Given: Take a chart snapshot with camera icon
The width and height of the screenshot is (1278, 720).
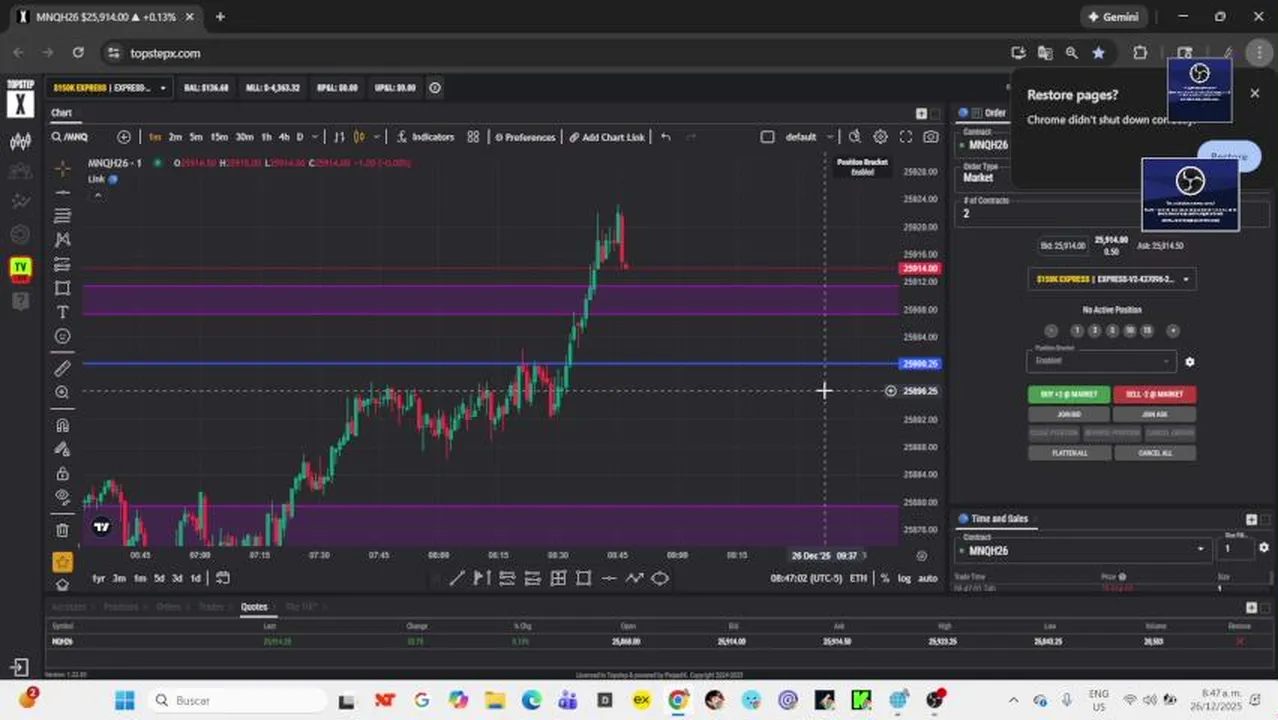Looking at the screenshot, I should [931, 137].
